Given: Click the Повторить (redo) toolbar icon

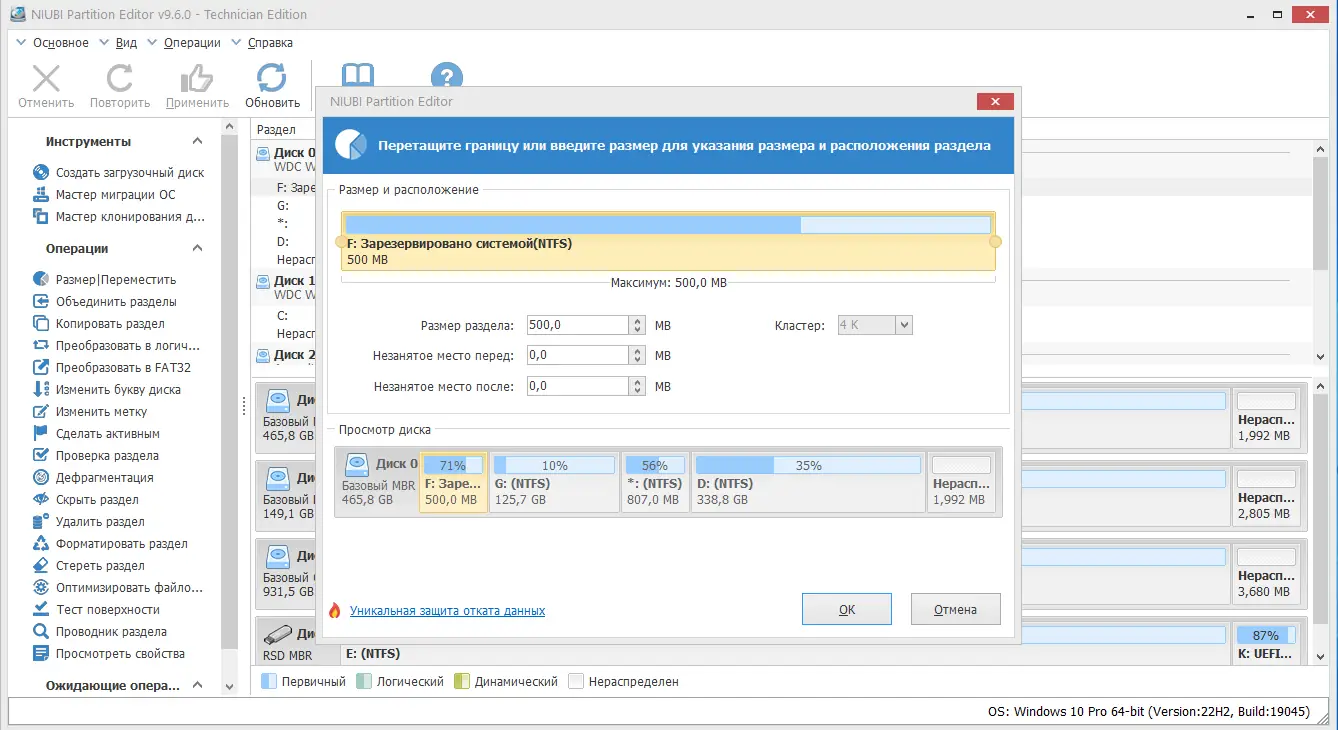Looking at the screenshot, I should coord(120,79).
